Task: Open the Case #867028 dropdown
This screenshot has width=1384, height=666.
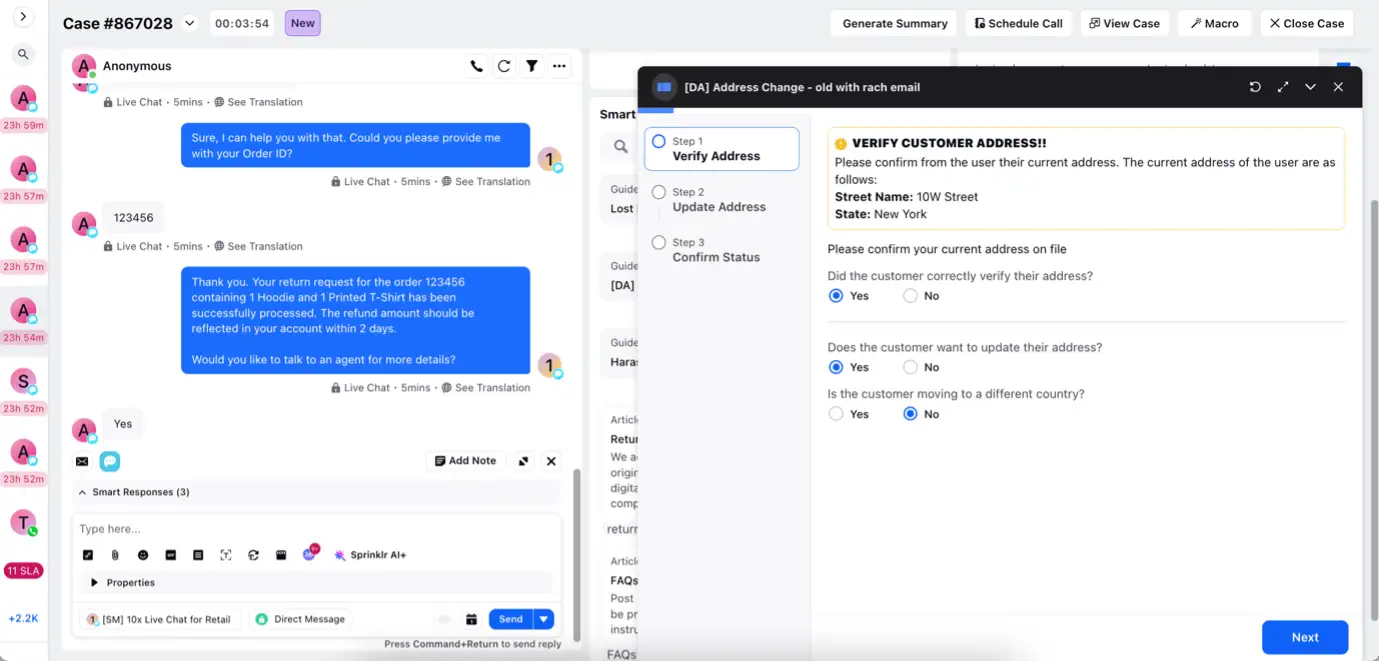Action: [x=190, y=22]
